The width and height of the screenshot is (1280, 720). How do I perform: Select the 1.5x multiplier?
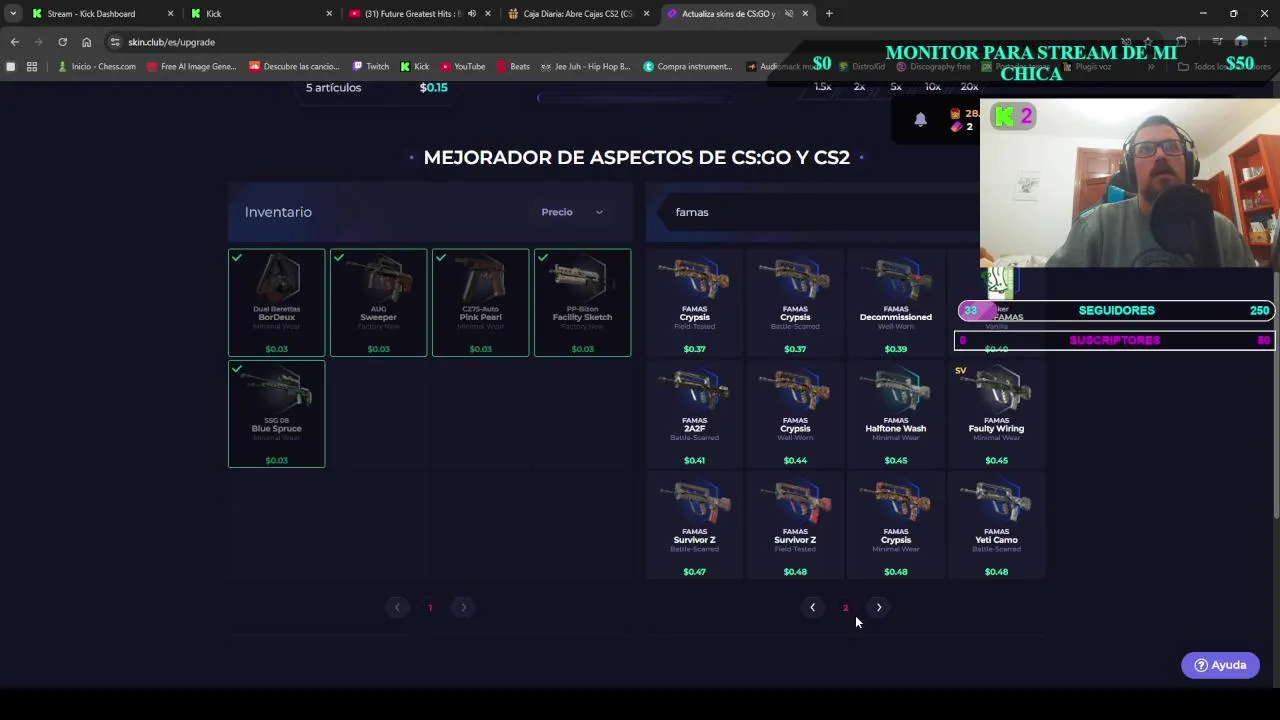point(823,87)
